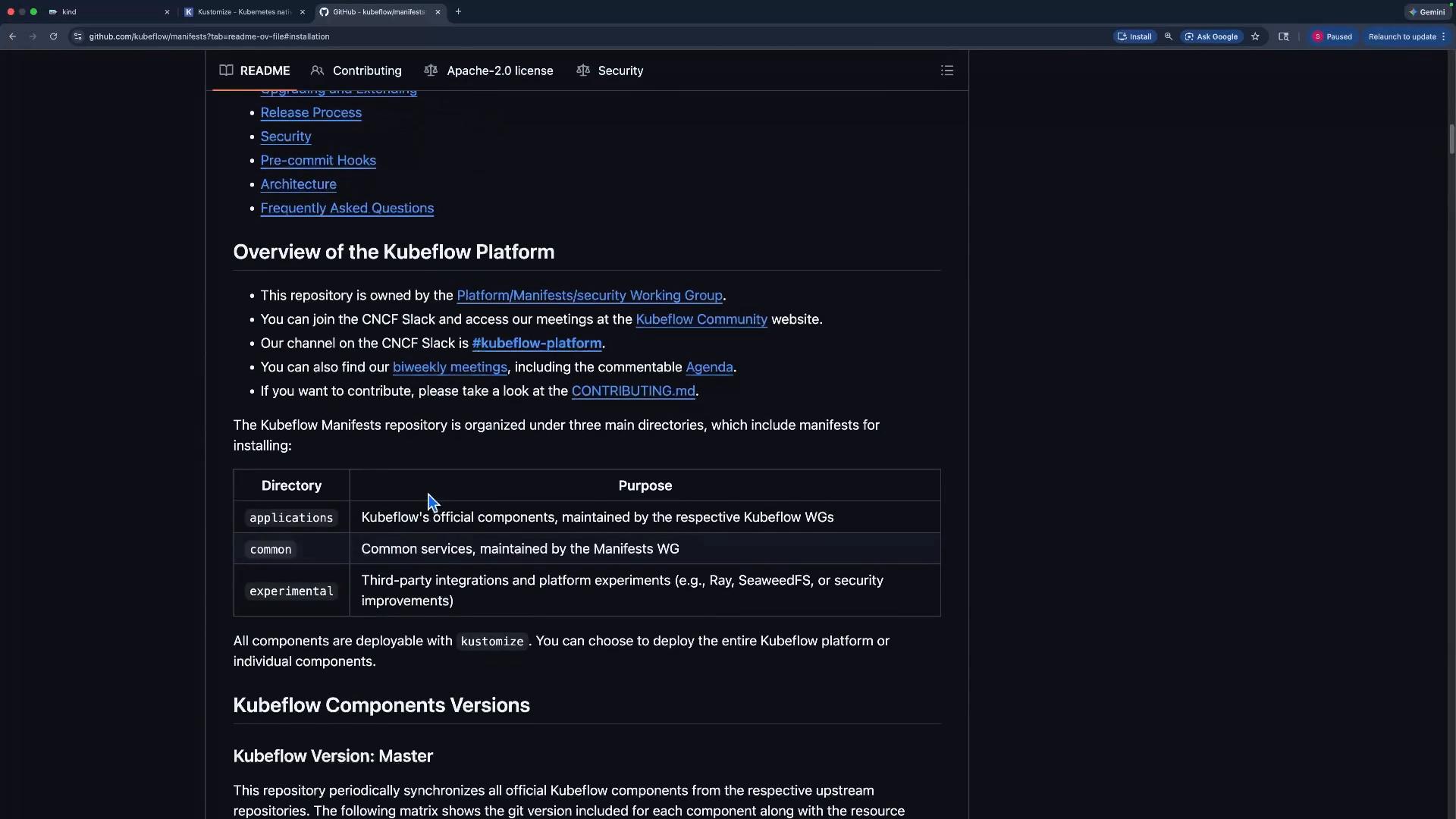Click the kustomize inline code text
The width and height of the screenshot is (1456, 819).
click(492, 642)
